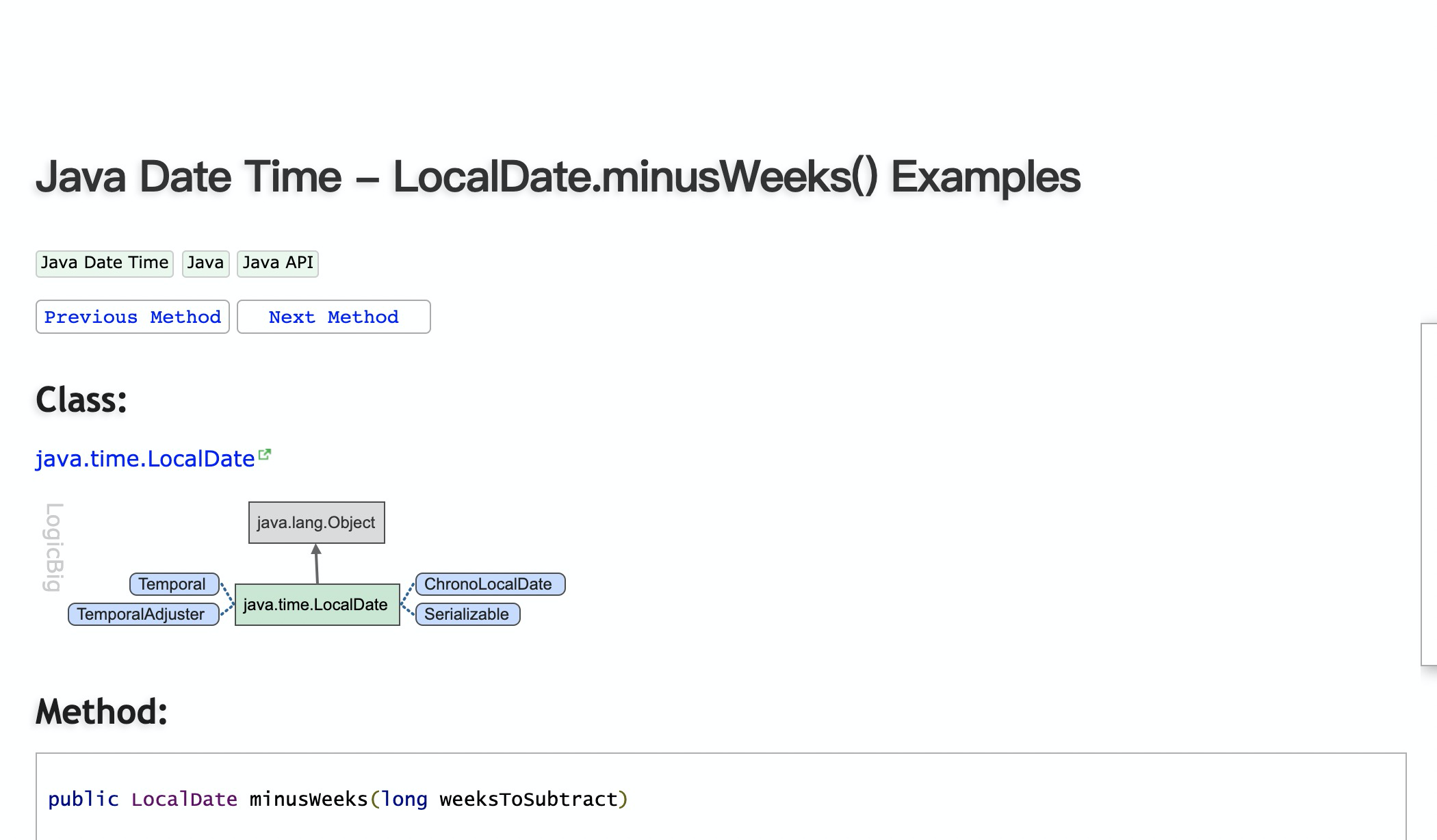Click the Serializable interface node
The width and height of the screenshot is (1437, 840).
coord(467,614)
